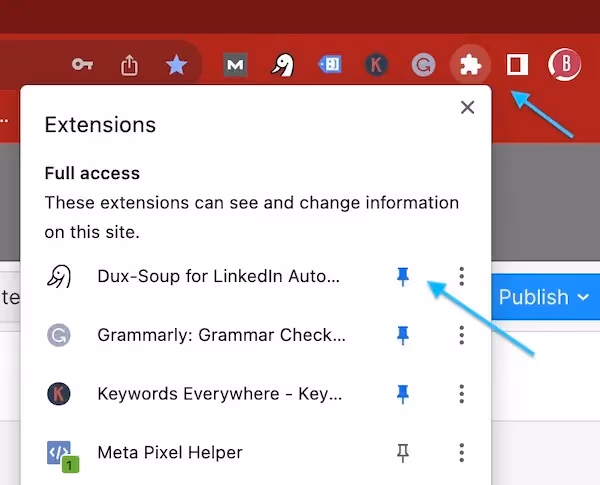Screen dimensions: 600x485
Task: Close the Extensions popup
Action: coord(468,108)
